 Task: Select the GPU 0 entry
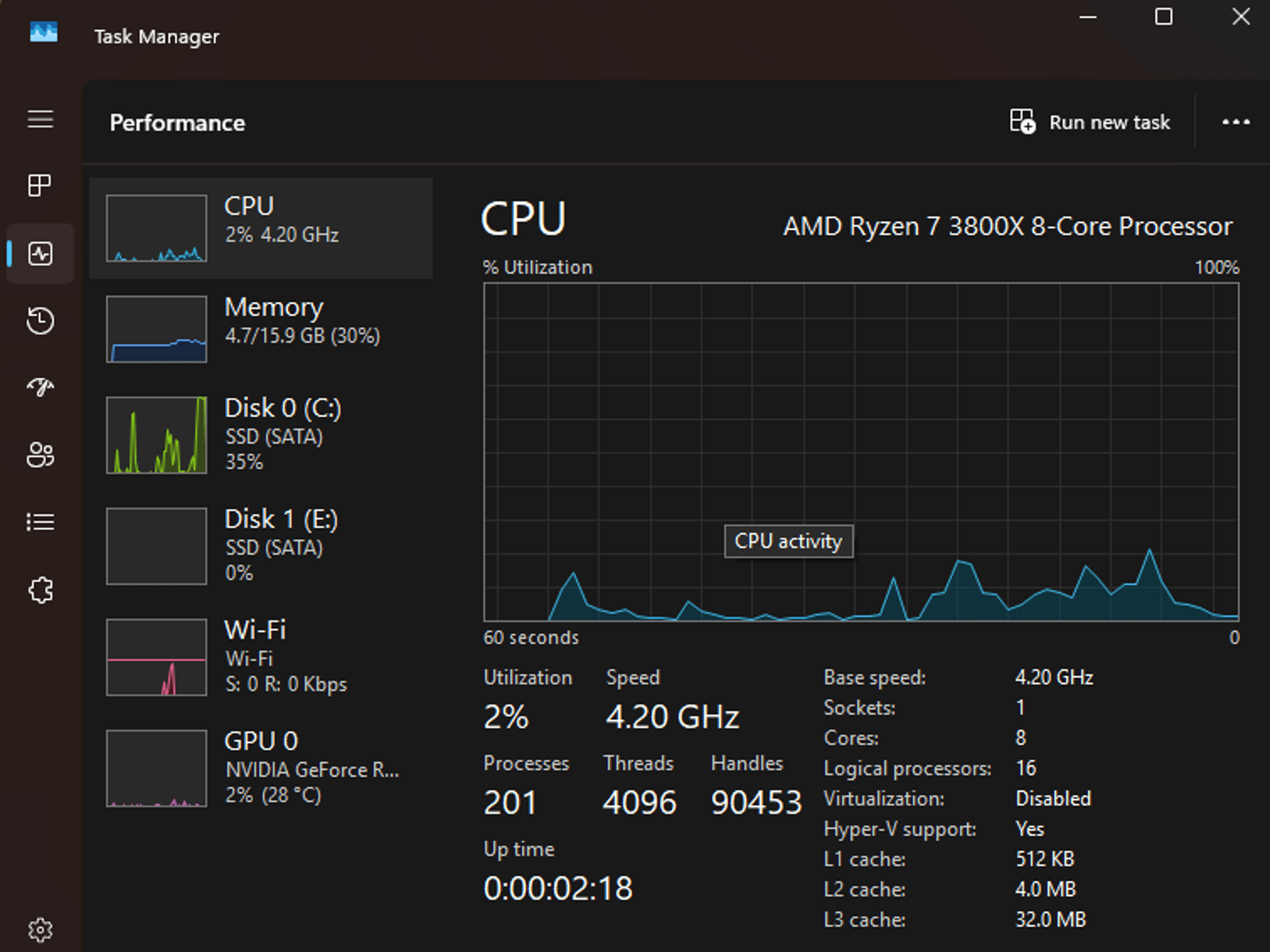pyautogui.click(x=261, y=768)
